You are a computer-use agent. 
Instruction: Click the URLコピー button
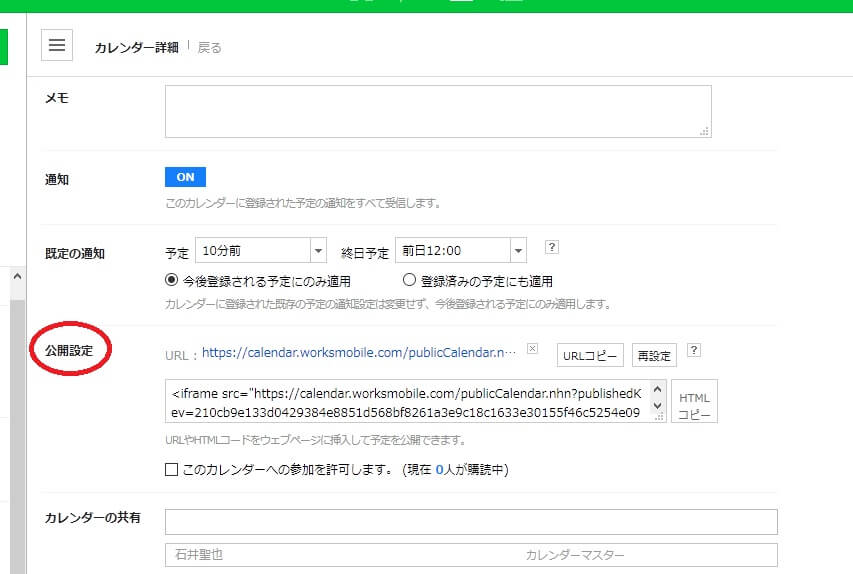(x=590, y=355)
